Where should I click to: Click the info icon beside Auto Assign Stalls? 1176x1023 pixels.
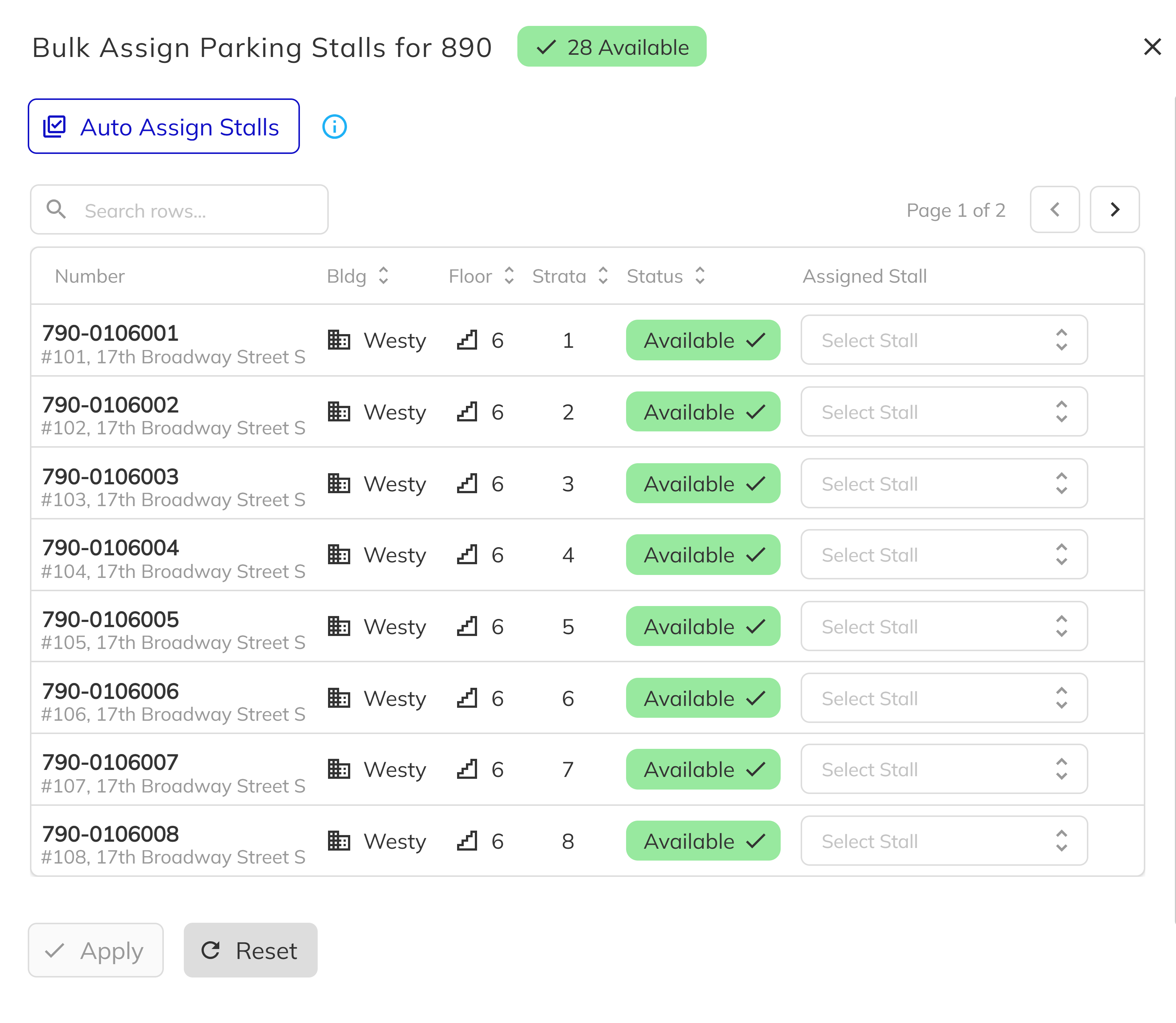(x=334, y=126)
